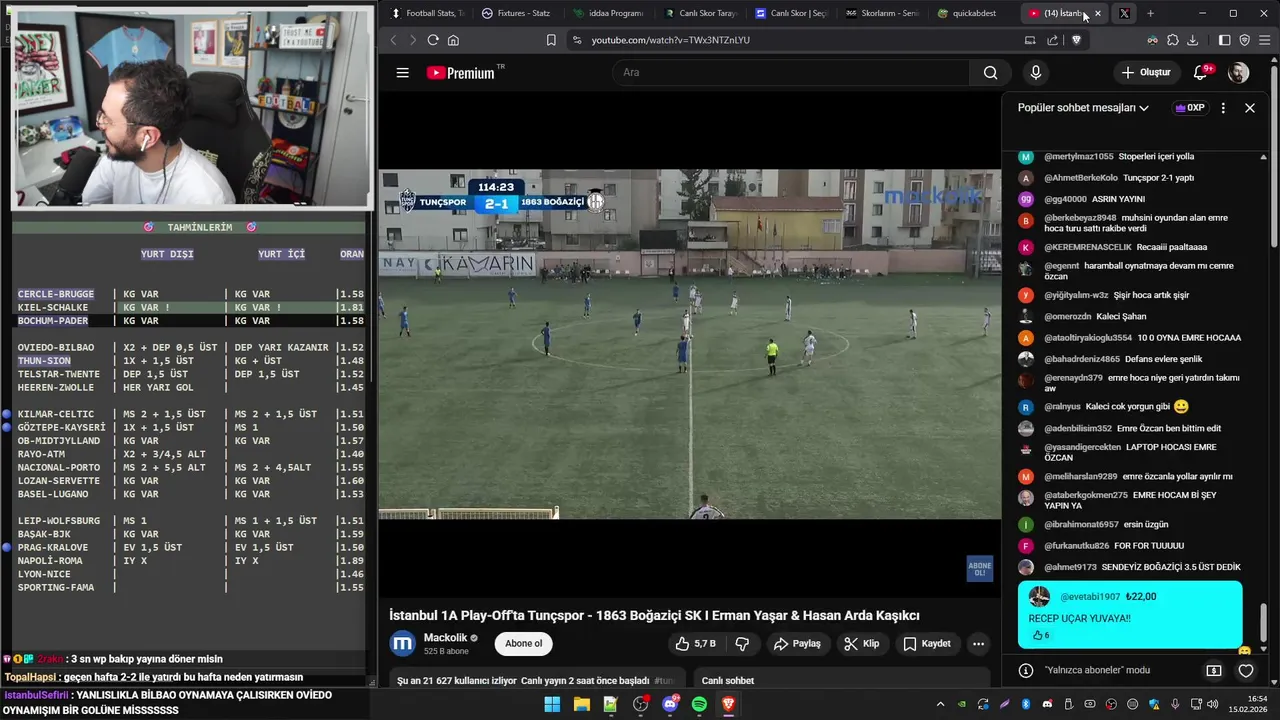The image size is (1280, 720).
Task: Open the YouTube account avatar menu
Action: (x=1238, y=72)
